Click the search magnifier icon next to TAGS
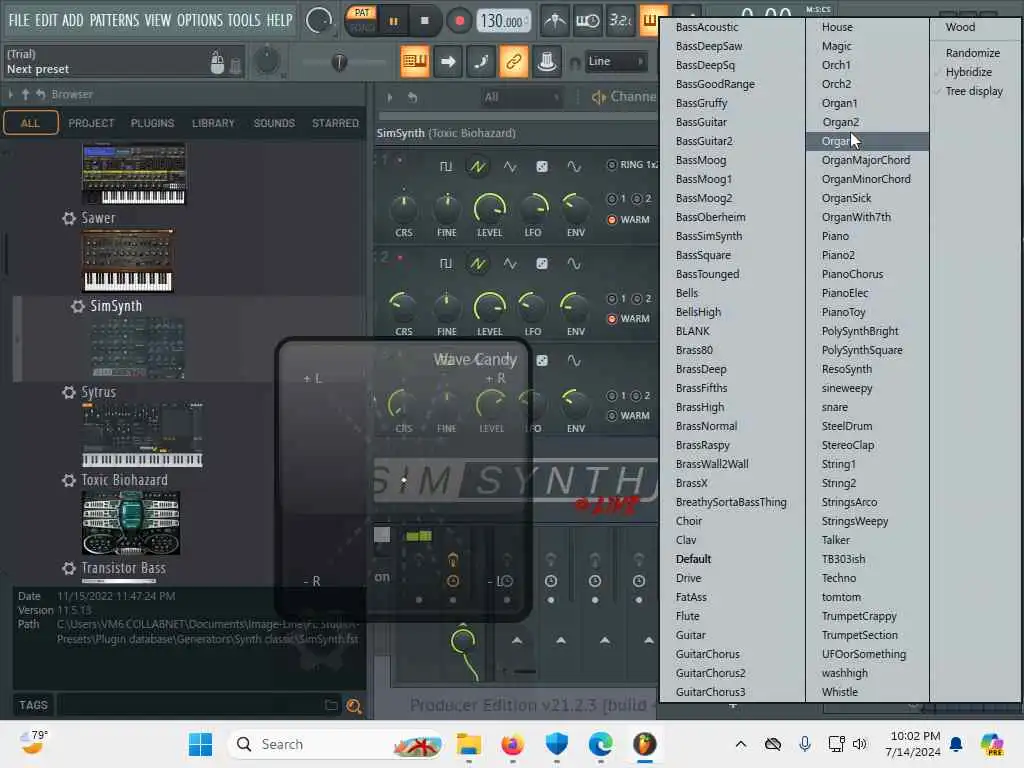This screenshot has height=768, width=1024. 354,705
